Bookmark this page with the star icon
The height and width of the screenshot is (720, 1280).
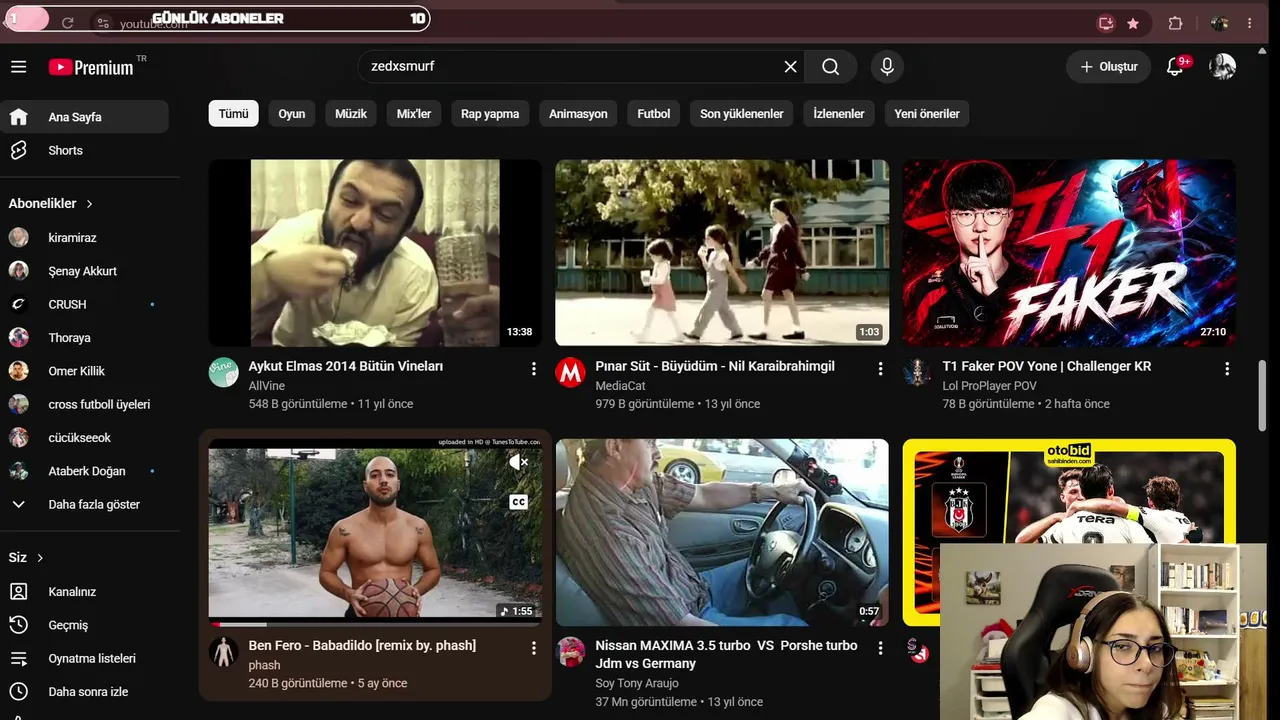[x=1133, y=23]
